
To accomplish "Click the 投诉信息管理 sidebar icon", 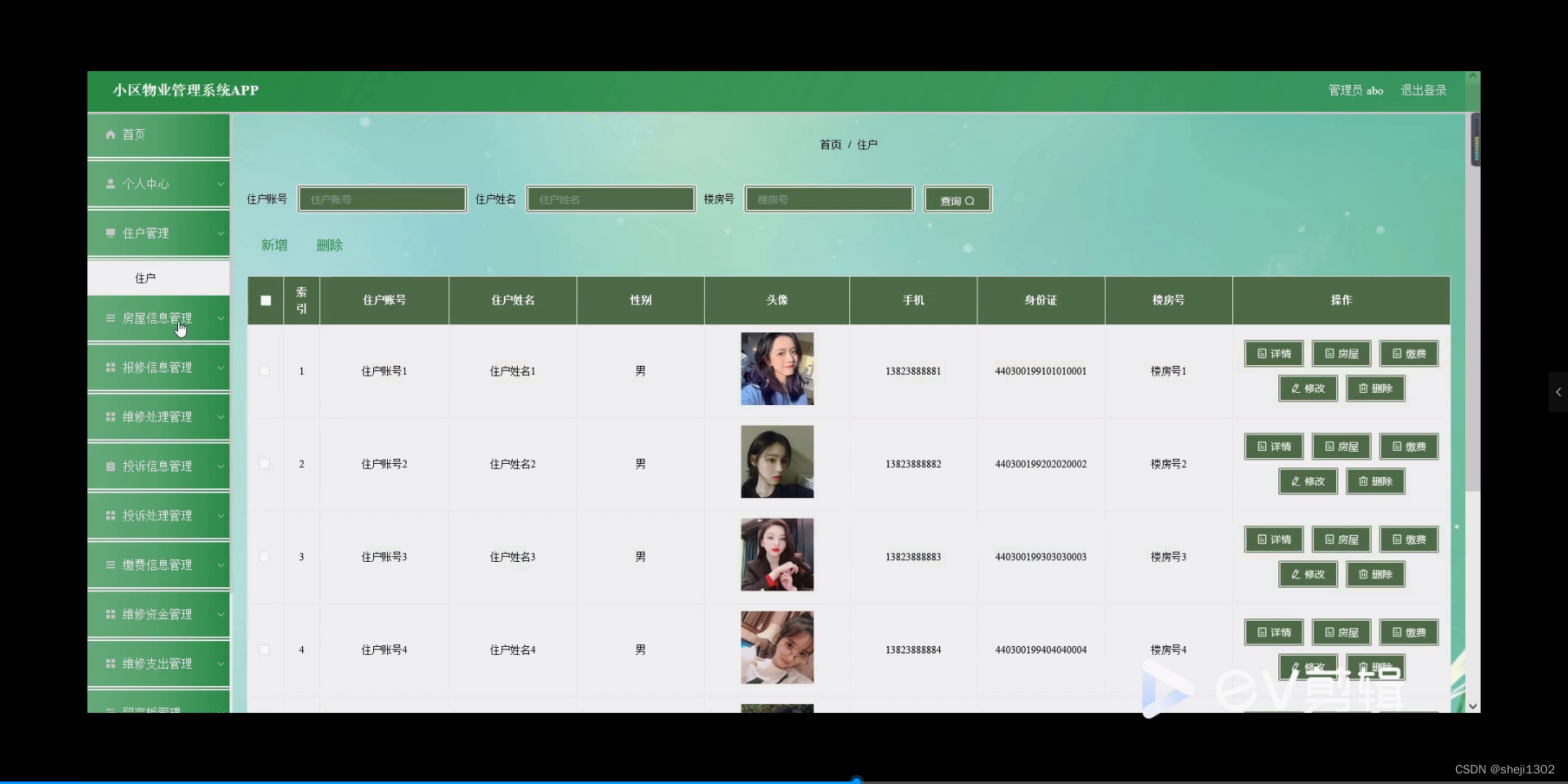I will pyautogui.click(x=110, y=466).
